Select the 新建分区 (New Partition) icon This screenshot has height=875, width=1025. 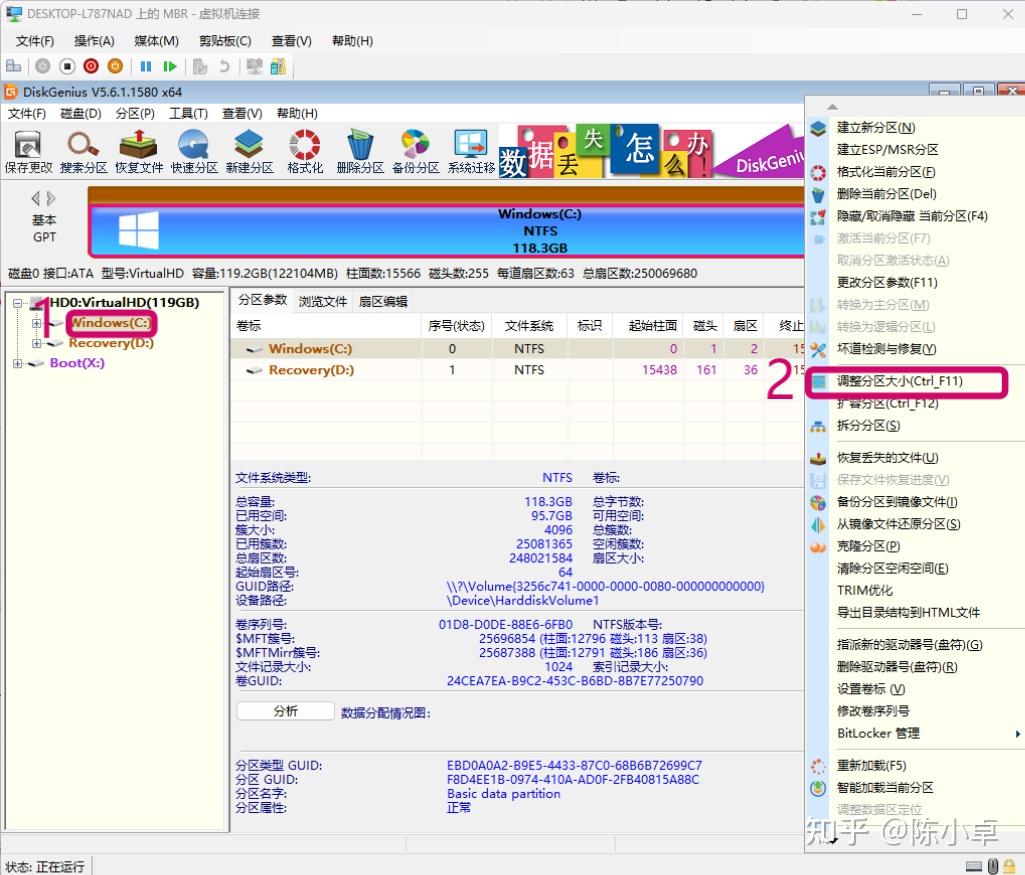pyautogui.click(x=248, y=150)
